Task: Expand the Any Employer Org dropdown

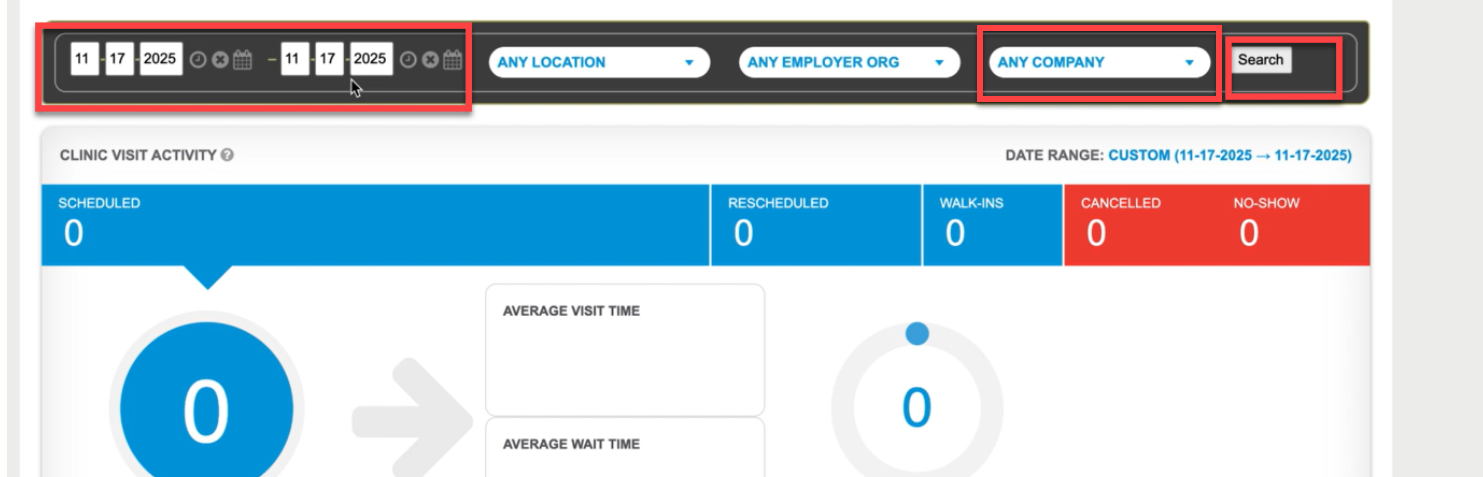Action: [x=848, y=62]
